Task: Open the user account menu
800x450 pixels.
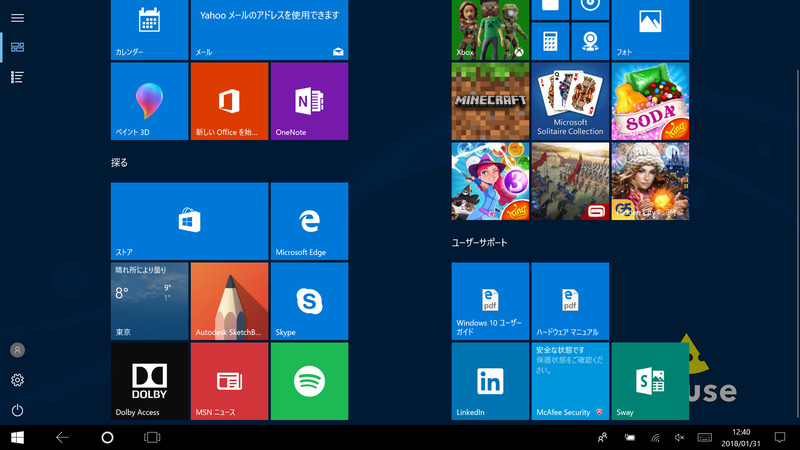Action: [x=17, y=350]
